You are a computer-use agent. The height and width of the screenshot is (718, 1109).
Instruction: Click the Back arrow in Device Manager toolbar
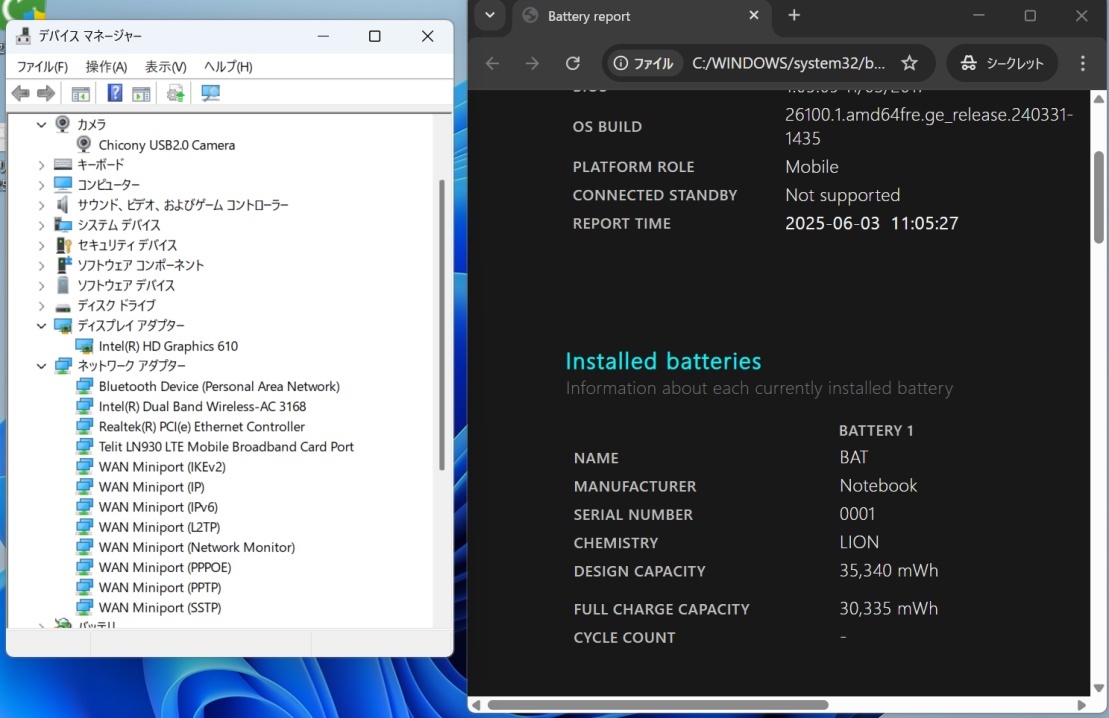point(21,93)
